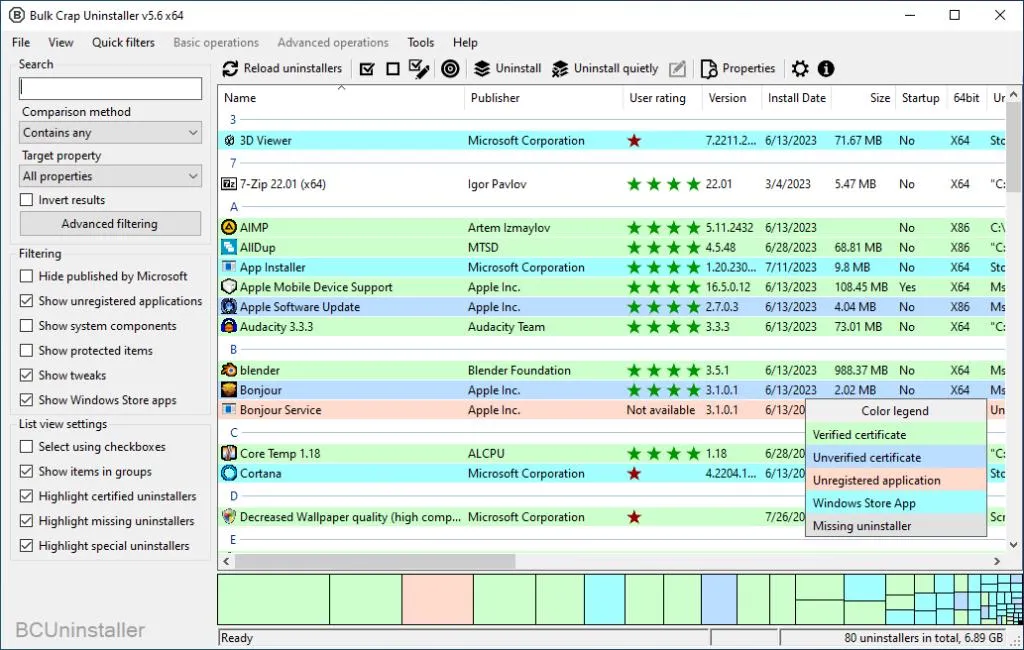Click the App Installer row icon

point(229,267)
